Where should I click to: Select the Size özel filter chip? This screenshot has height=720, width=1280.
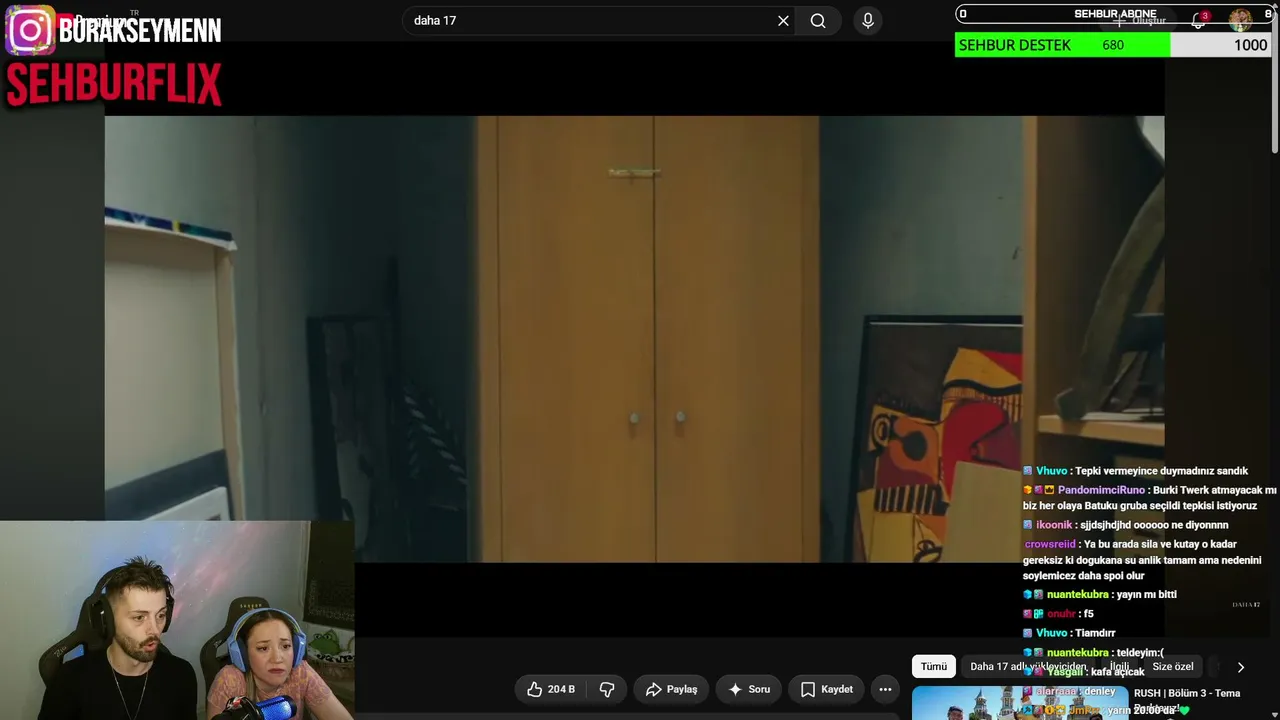1173,667
